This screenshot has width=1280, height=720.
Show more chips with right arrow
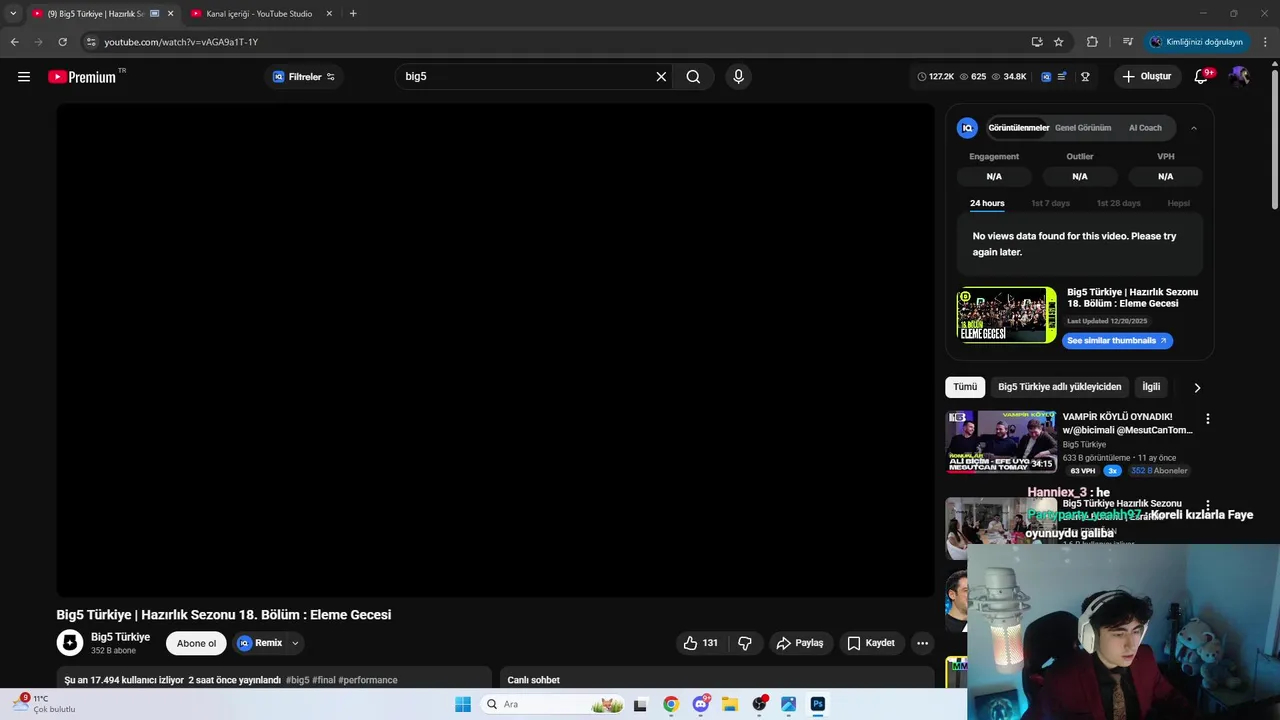coord(1197,388)
